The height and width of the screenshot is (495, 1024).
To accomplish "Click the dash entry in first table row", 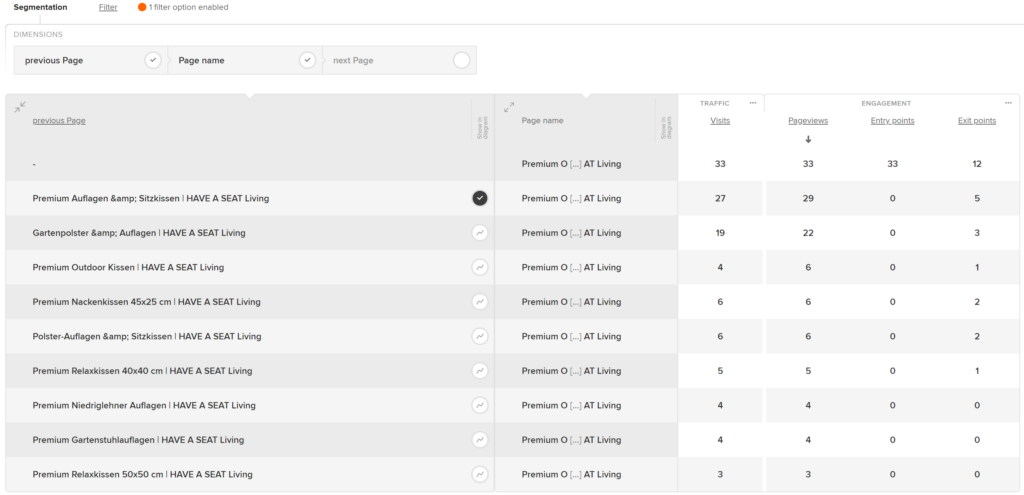I will [34, 164].
